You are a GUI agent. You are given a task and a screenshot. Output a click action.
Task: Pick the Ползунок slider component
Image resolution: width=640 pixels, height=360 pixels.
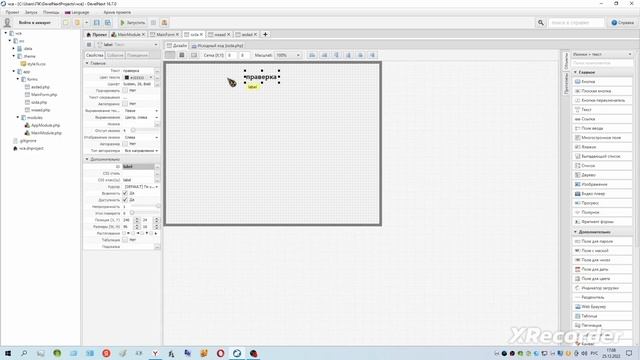[x=602, y=212]
